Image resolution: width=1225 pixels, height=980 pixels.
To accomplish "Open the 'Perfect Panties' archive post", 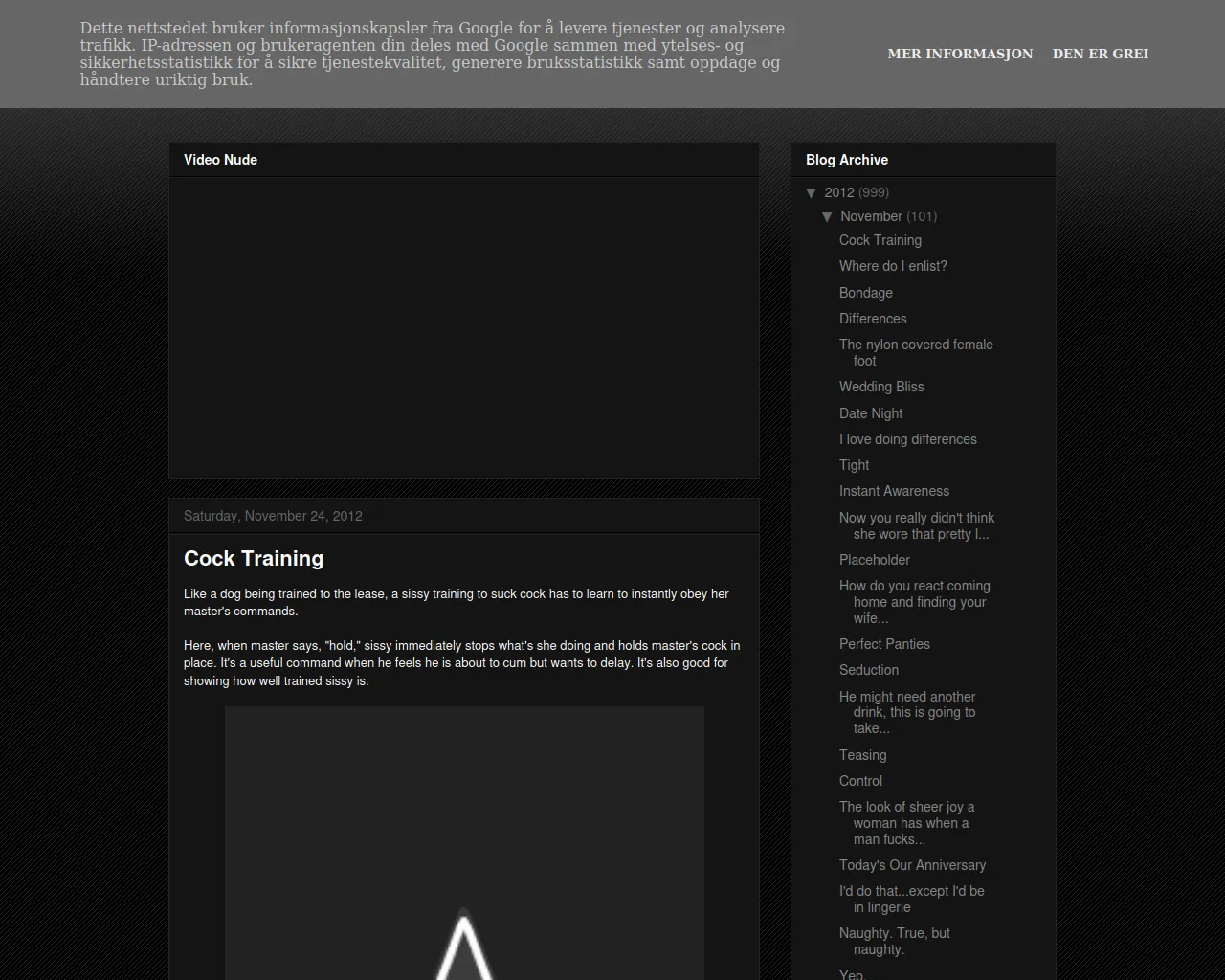I will click(884, 644).
